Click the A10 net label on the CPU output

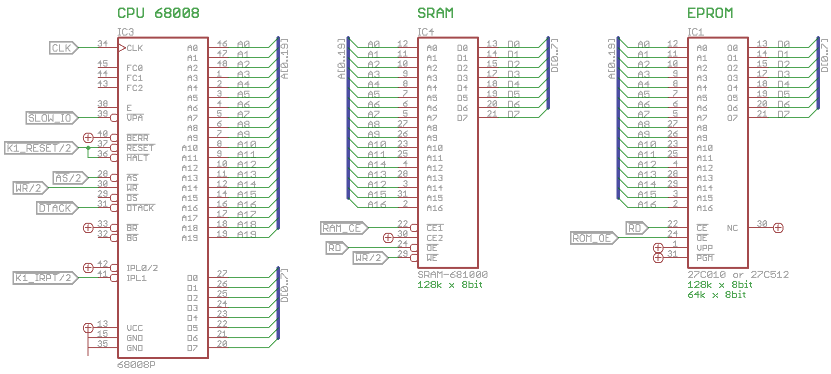(x=246, y=144)
